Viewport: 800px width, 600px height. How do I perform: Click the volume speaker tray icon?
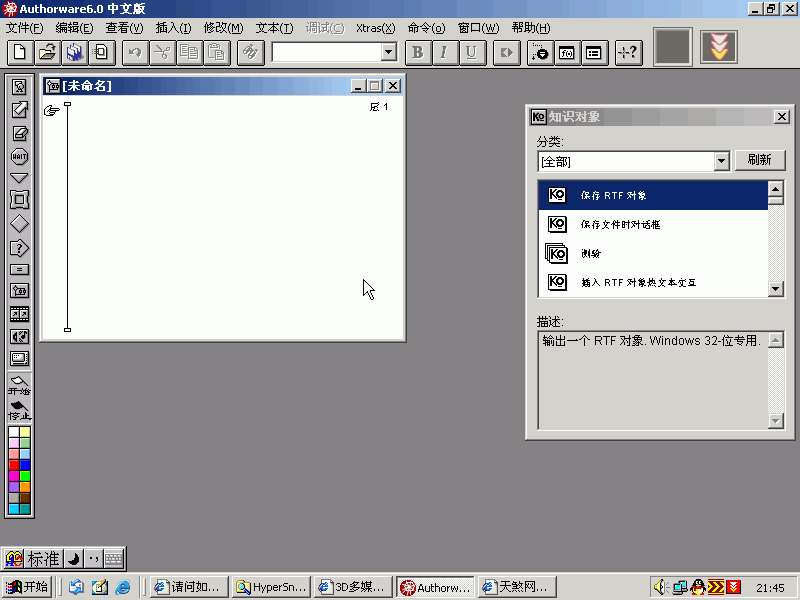click(x=662, y=587)
